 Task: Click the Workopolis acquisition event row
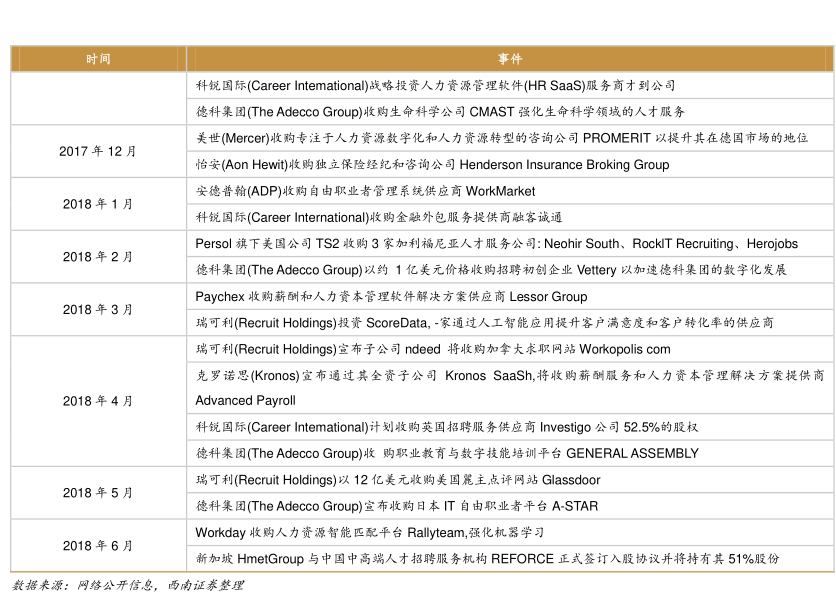[x=433, y=350]
